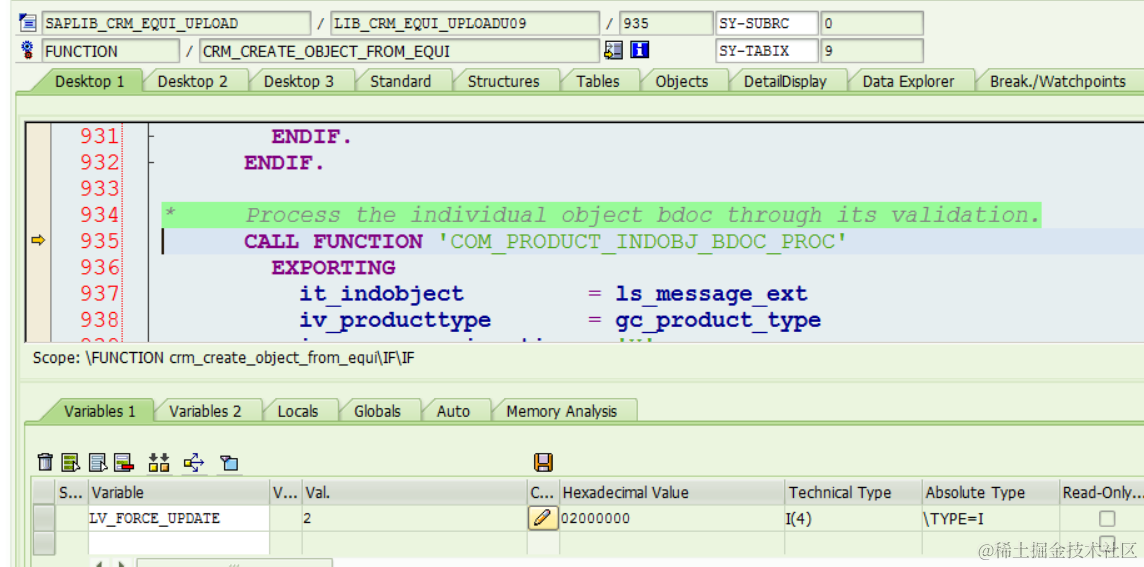Image resolution: width=1144 pixels, height=567 pixels.
Task: Click the line number field showing 935
Action: tap(666, 23)
